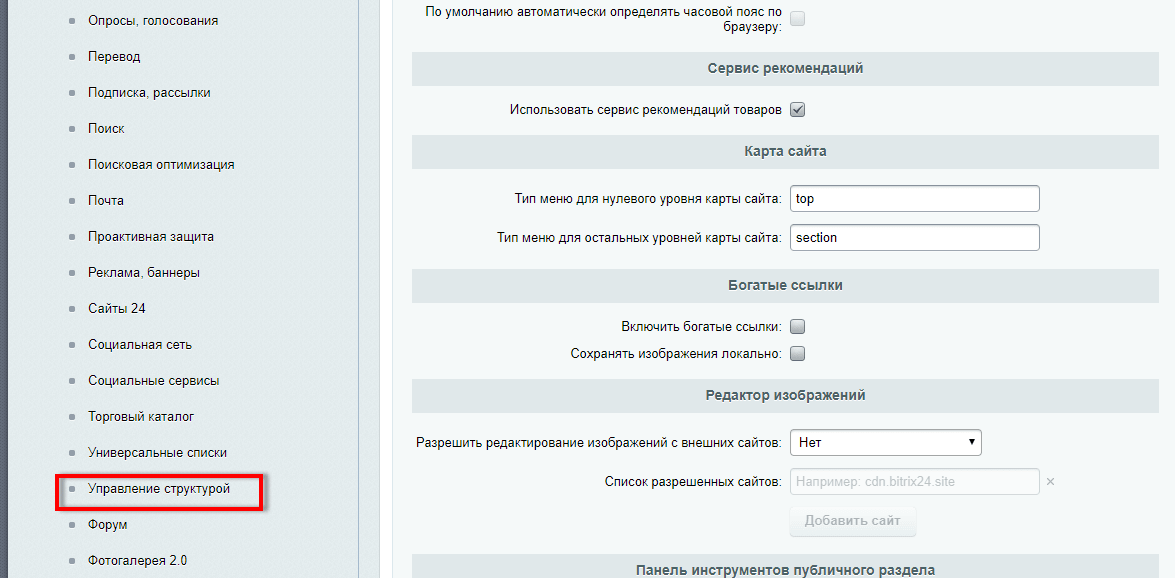Image resolution: width=1175 pixels, height=578 pixels.
Task: Open 'Управление структурой' module settings
Action: click(159, 489)
